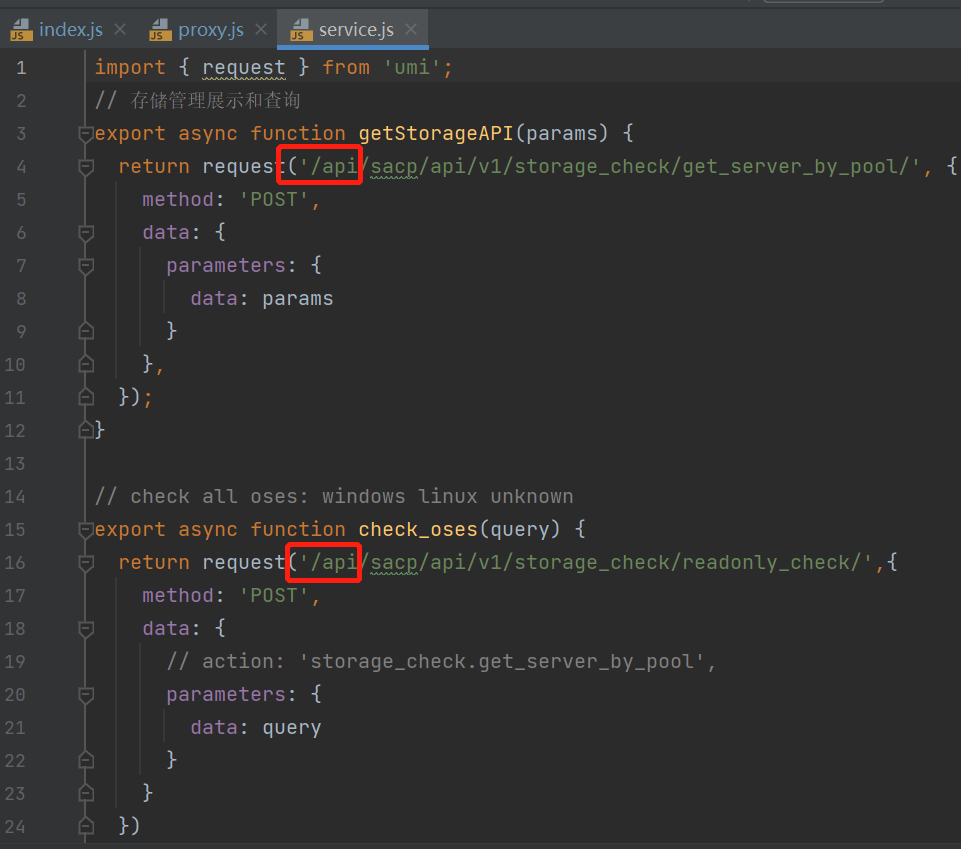This screenshot has height=849, width=961.
Task: Collapse the request call block at line 4
Action: tap(86, 167)
